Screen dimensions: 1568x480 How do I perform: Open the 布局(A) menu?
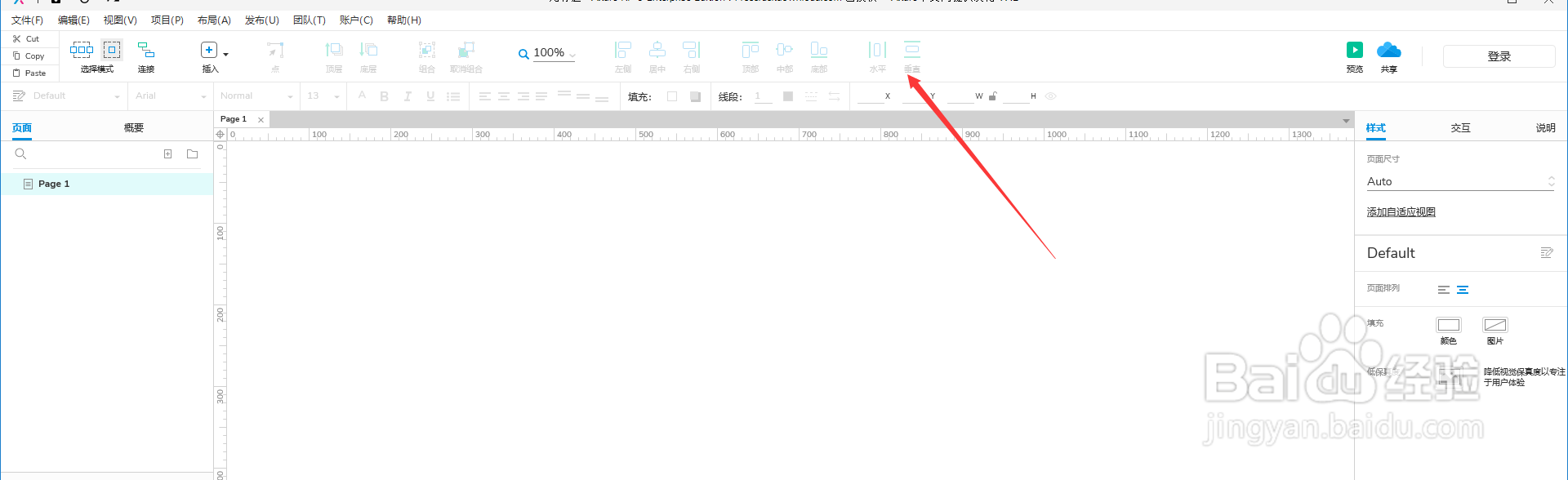tap(214, 20)
